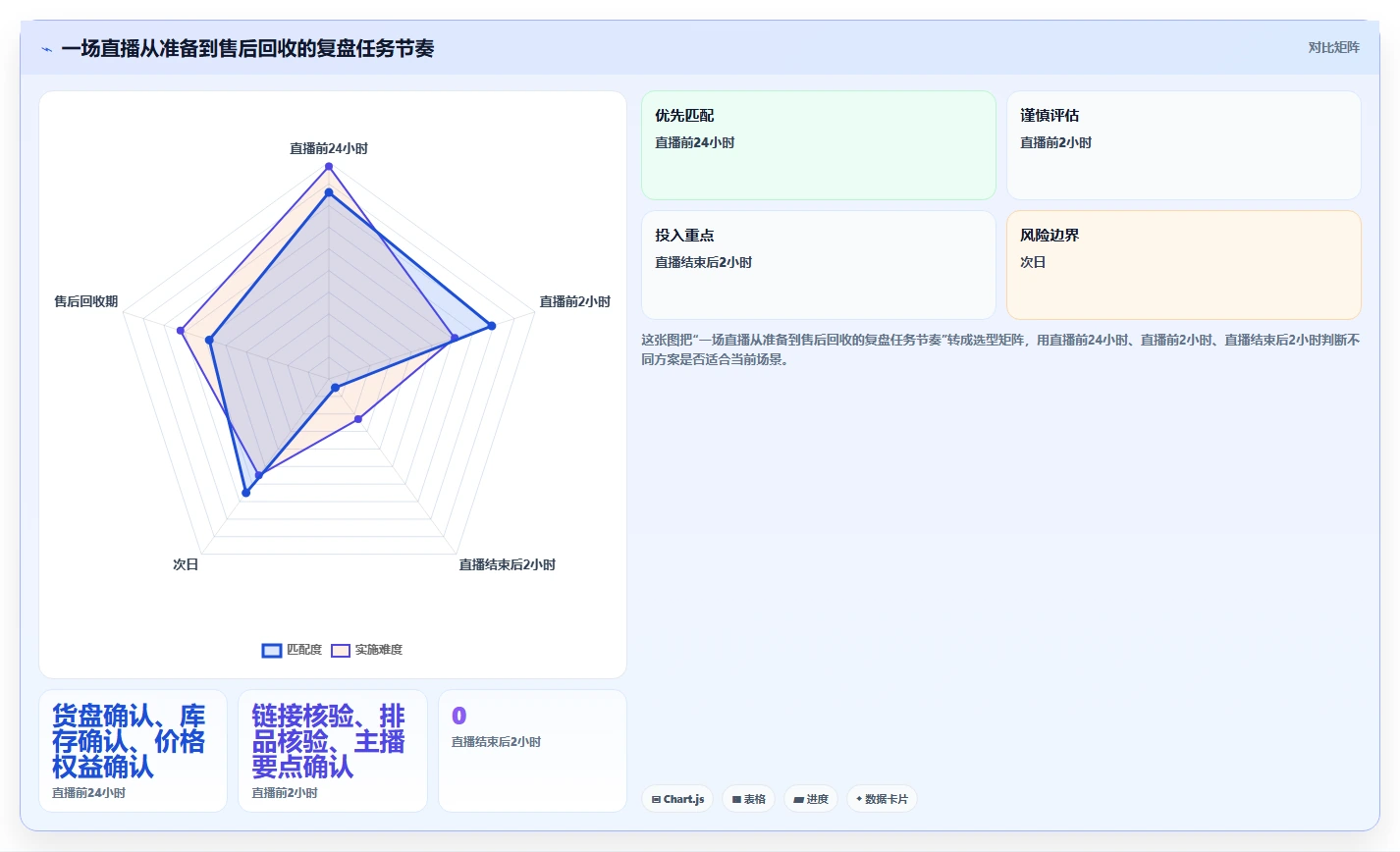This screenshot has height=852, width=1400.
Task: Click the radar axis label 次日
Action: tap(186, 564)
